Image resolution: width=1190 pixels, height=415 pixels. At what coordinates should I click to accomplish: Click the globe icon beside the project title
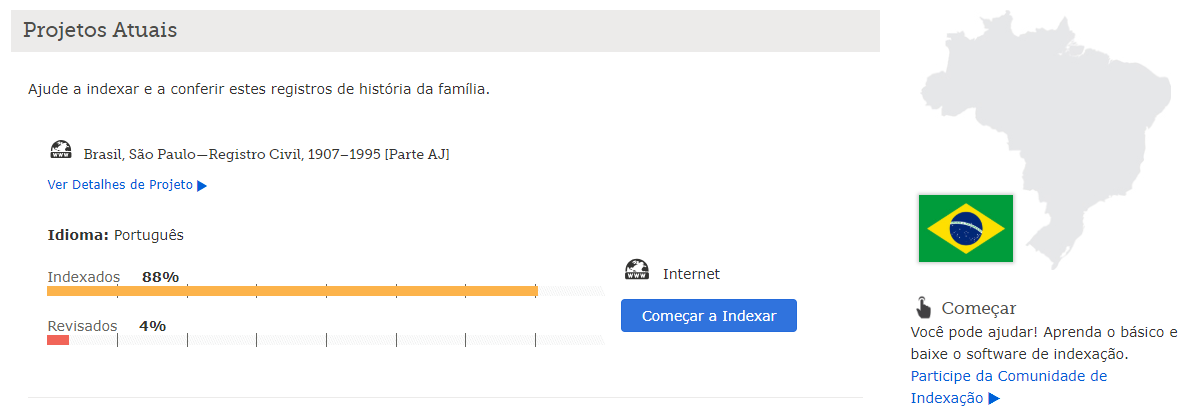coord(61,149)
